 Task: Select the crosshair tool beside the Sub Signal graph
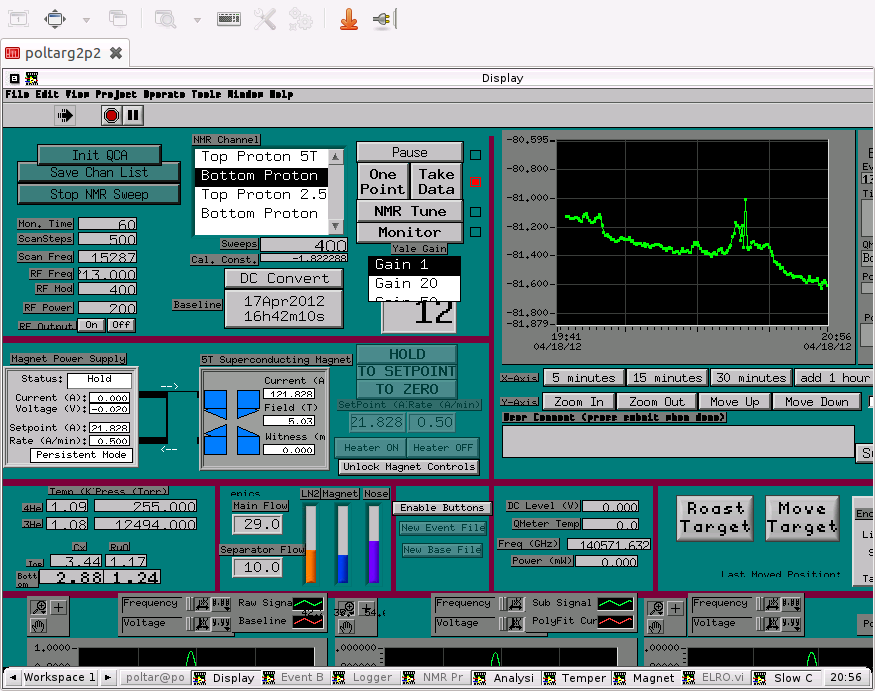point(366,608)
